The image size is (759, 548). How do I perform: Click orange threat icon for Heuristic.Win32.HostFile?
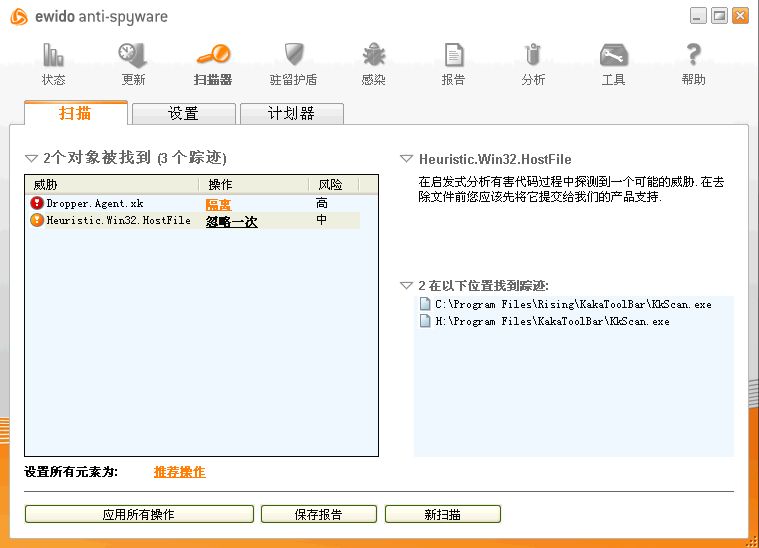pyautogui.click(x=37, y=220)
